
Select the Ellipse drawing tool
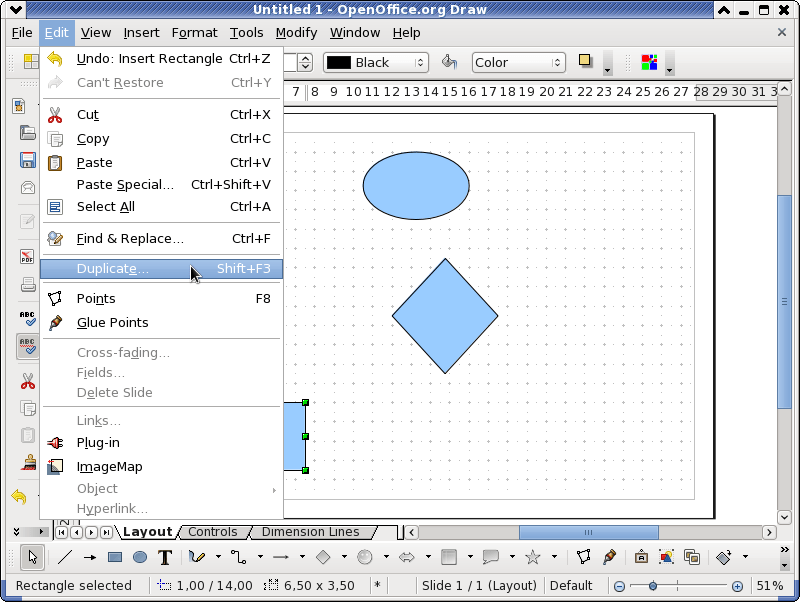(140, 557)
